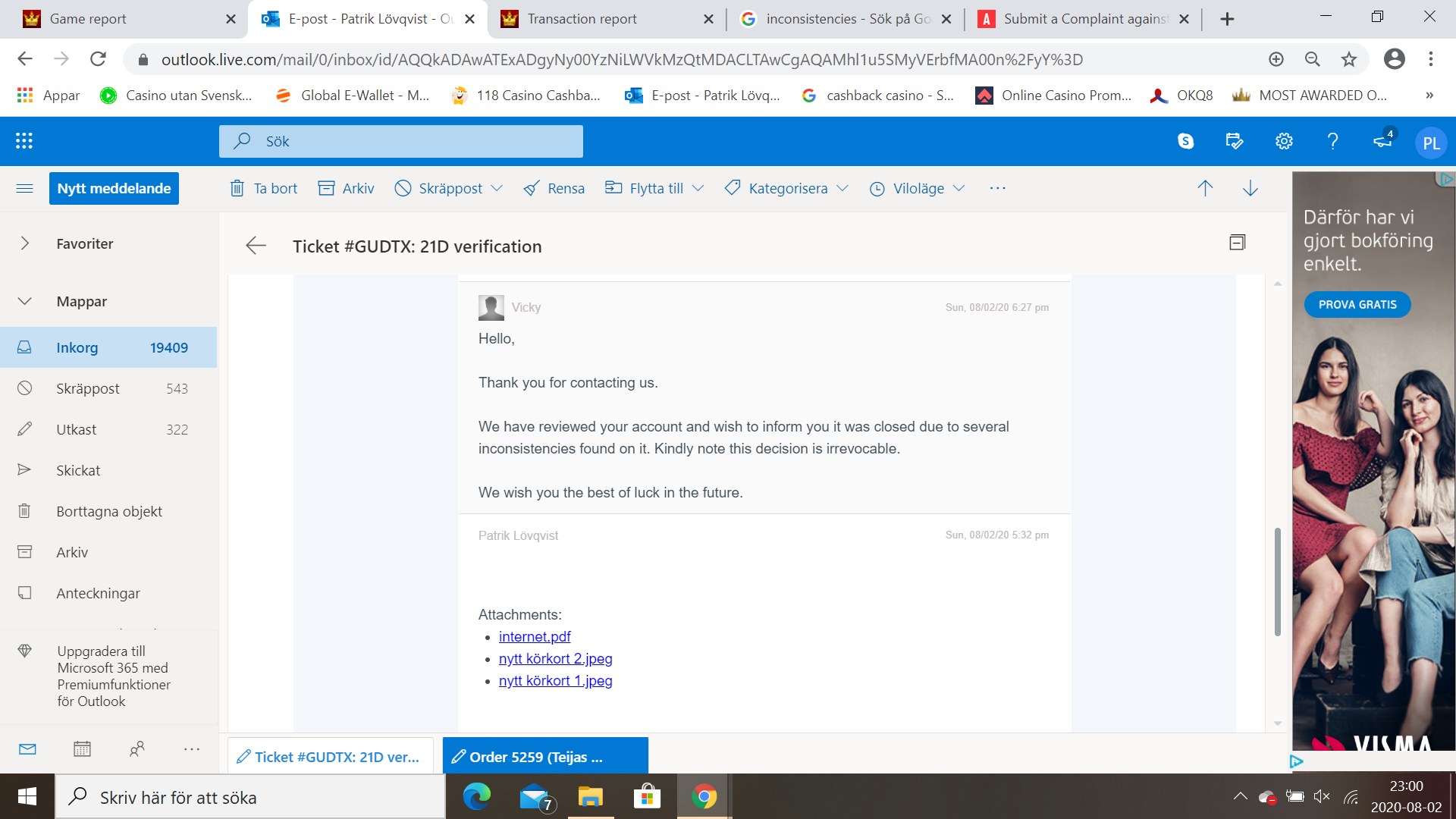Switch to Submit a Complaint tab
The height and width of the screenshot is (819, 1456).
1084,19
